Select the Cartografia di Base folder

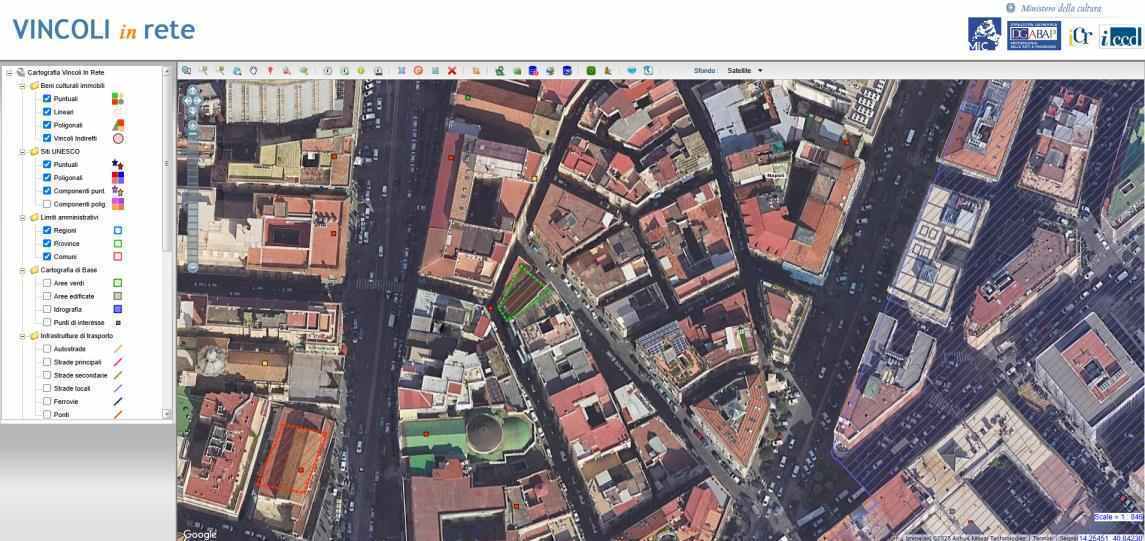click(69, 270)
